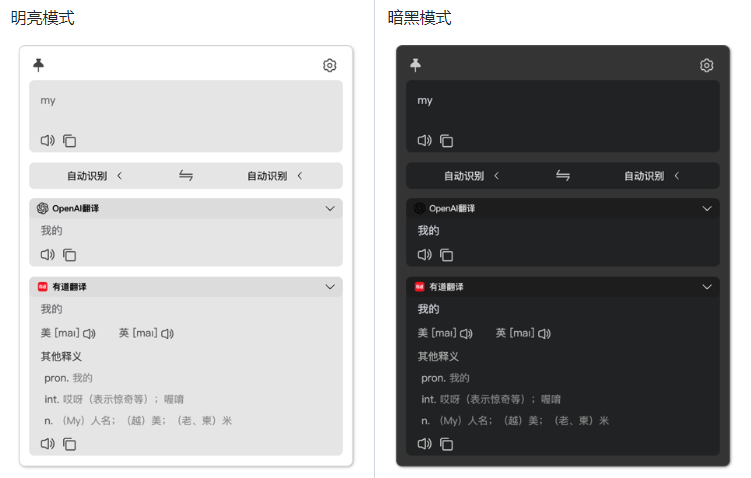Pin the dark mode translator window

(415, 65)
